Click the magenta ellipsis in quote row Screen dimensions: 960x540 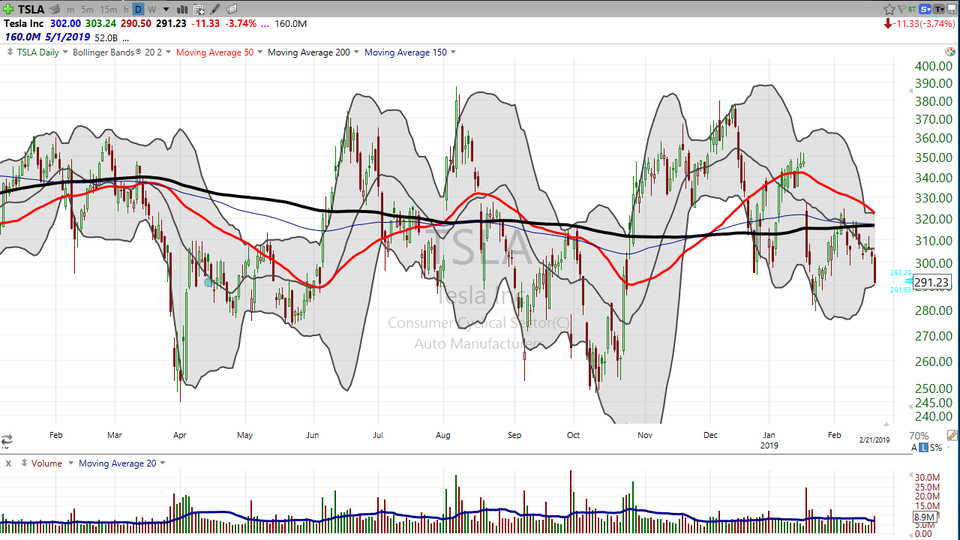pyautogui.click(x=264, y=24)
